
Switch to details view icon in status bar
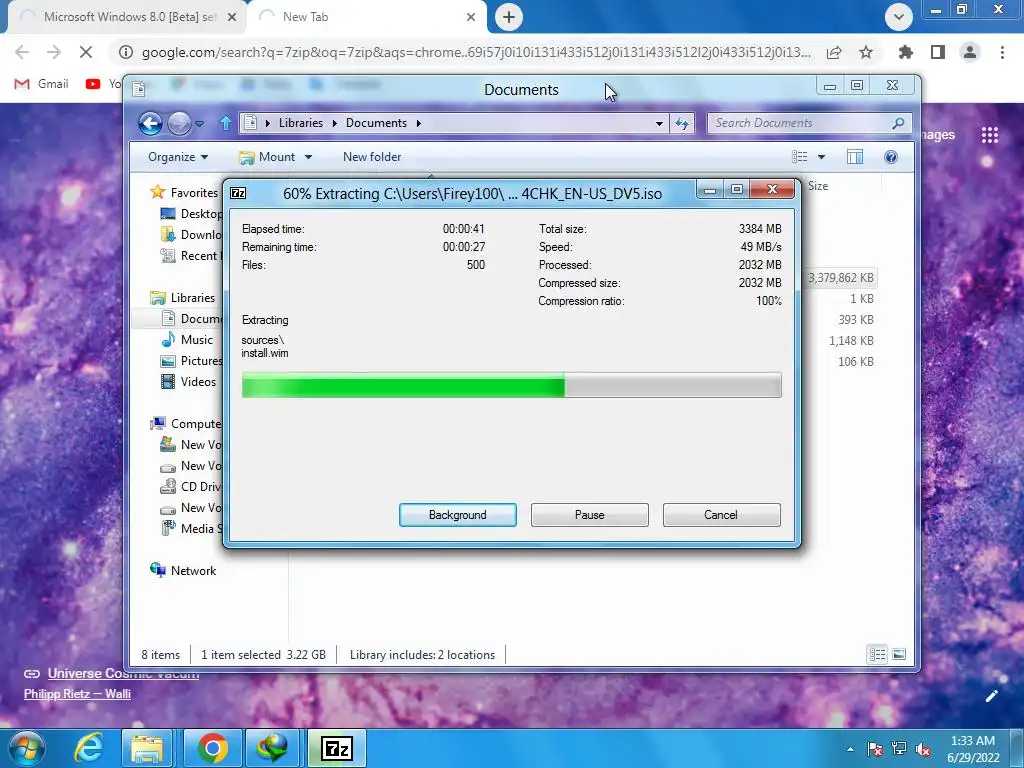tap(877, 654)
